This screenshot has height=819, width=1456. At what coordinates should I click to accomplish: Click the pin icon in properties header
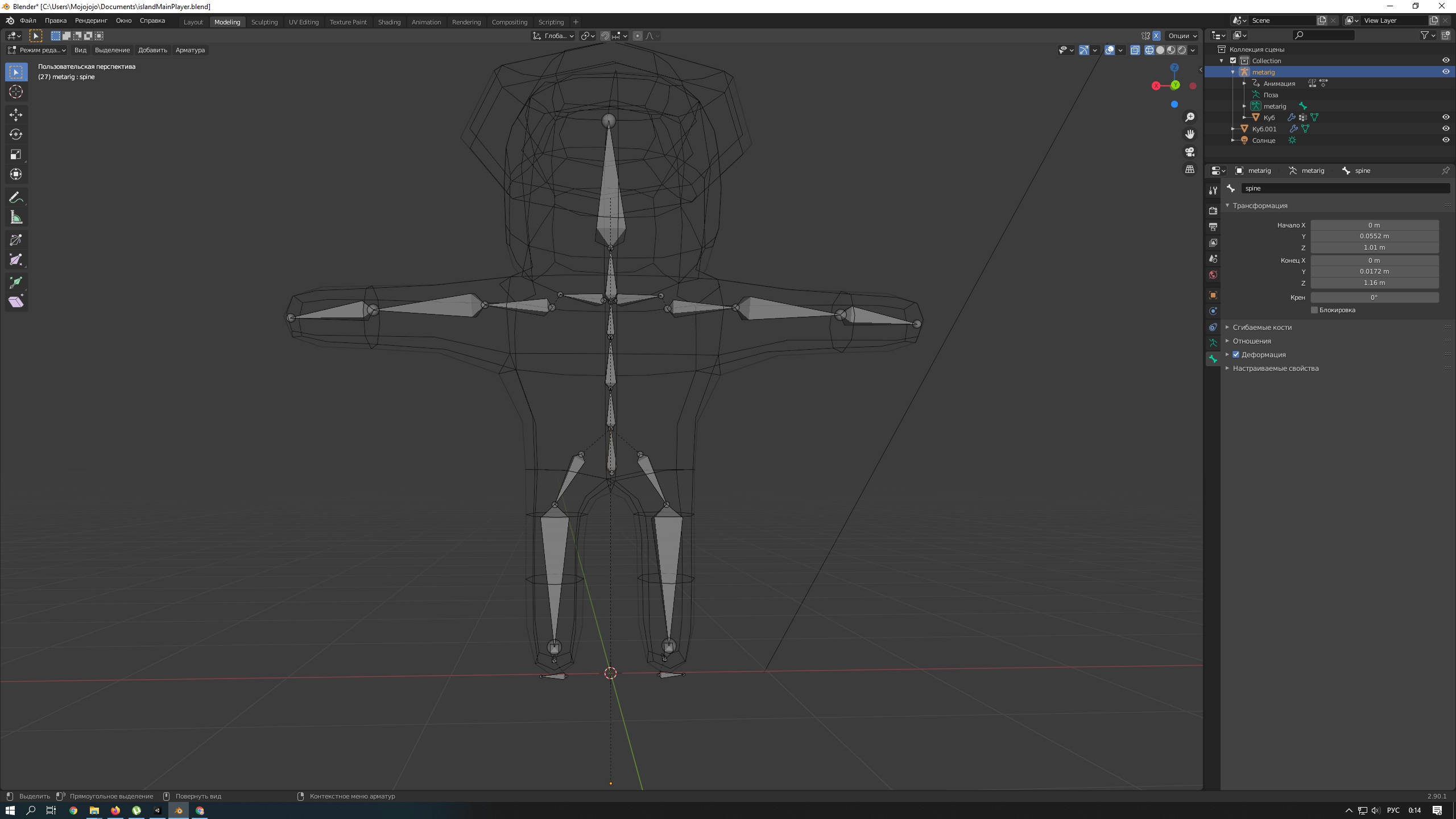pos(1445,171)
